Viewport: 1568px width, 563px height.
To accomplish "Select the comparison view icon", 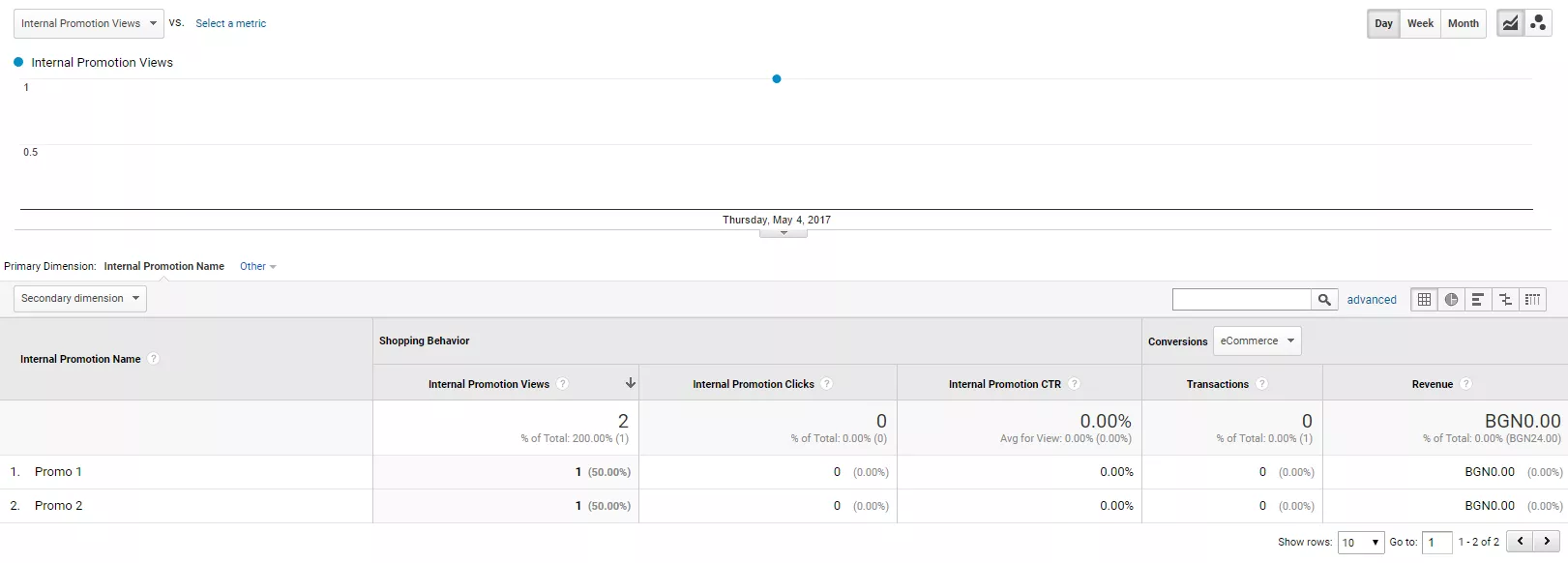I will click(x=1505, y=300).
